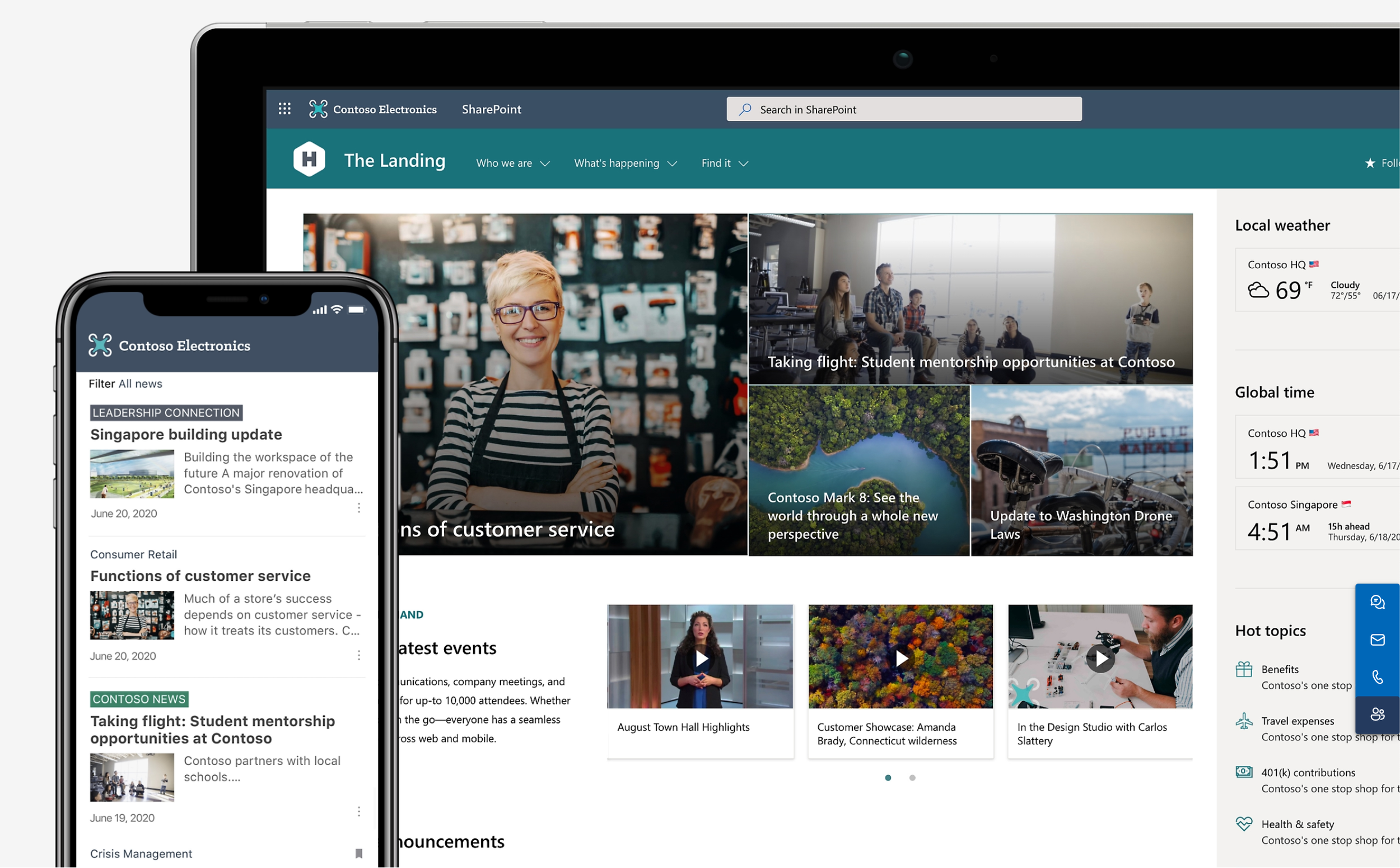This screenshot has height=868, width=1400.
Task: Click the phone icon in side panel
Action: (x=1377, y=677)
